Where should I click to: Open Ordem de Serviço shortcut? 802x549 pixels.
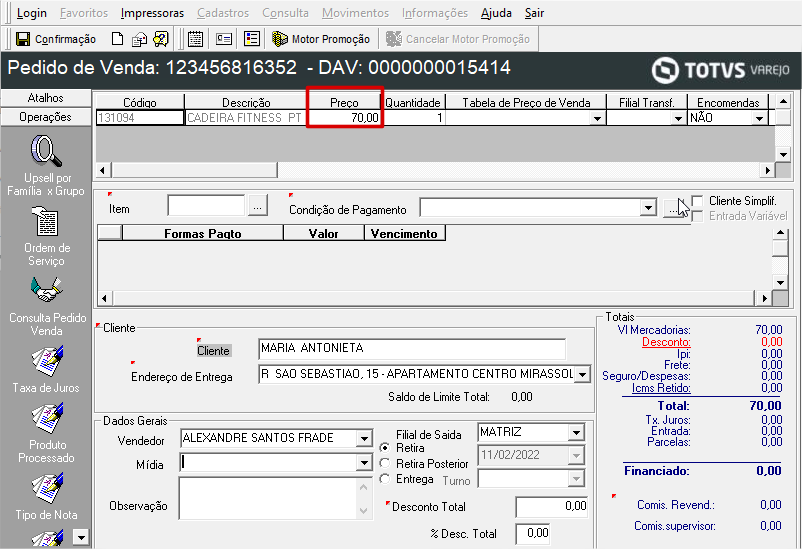[46, 236]
